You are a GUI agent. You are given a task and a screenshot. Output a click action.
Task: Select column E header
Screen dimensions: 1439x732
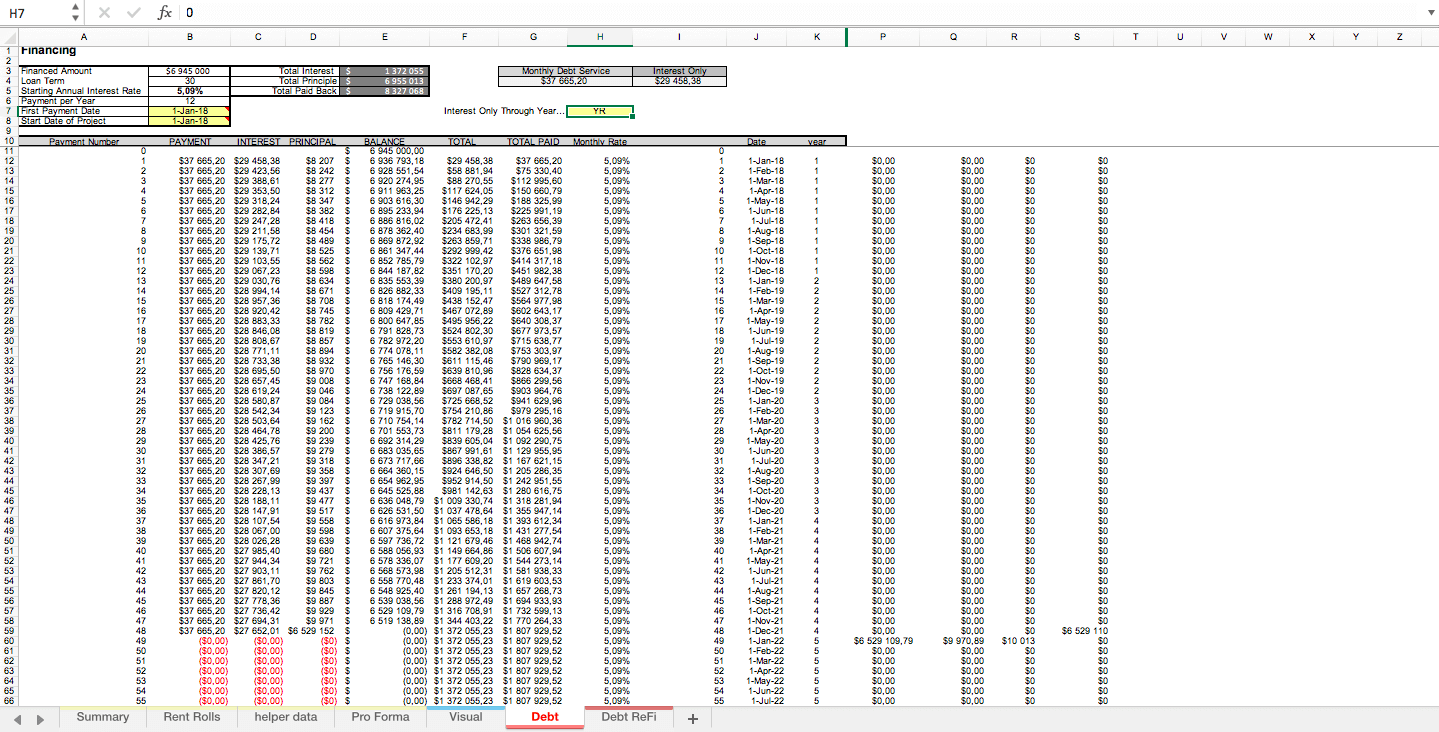click(x=385, y=37)
